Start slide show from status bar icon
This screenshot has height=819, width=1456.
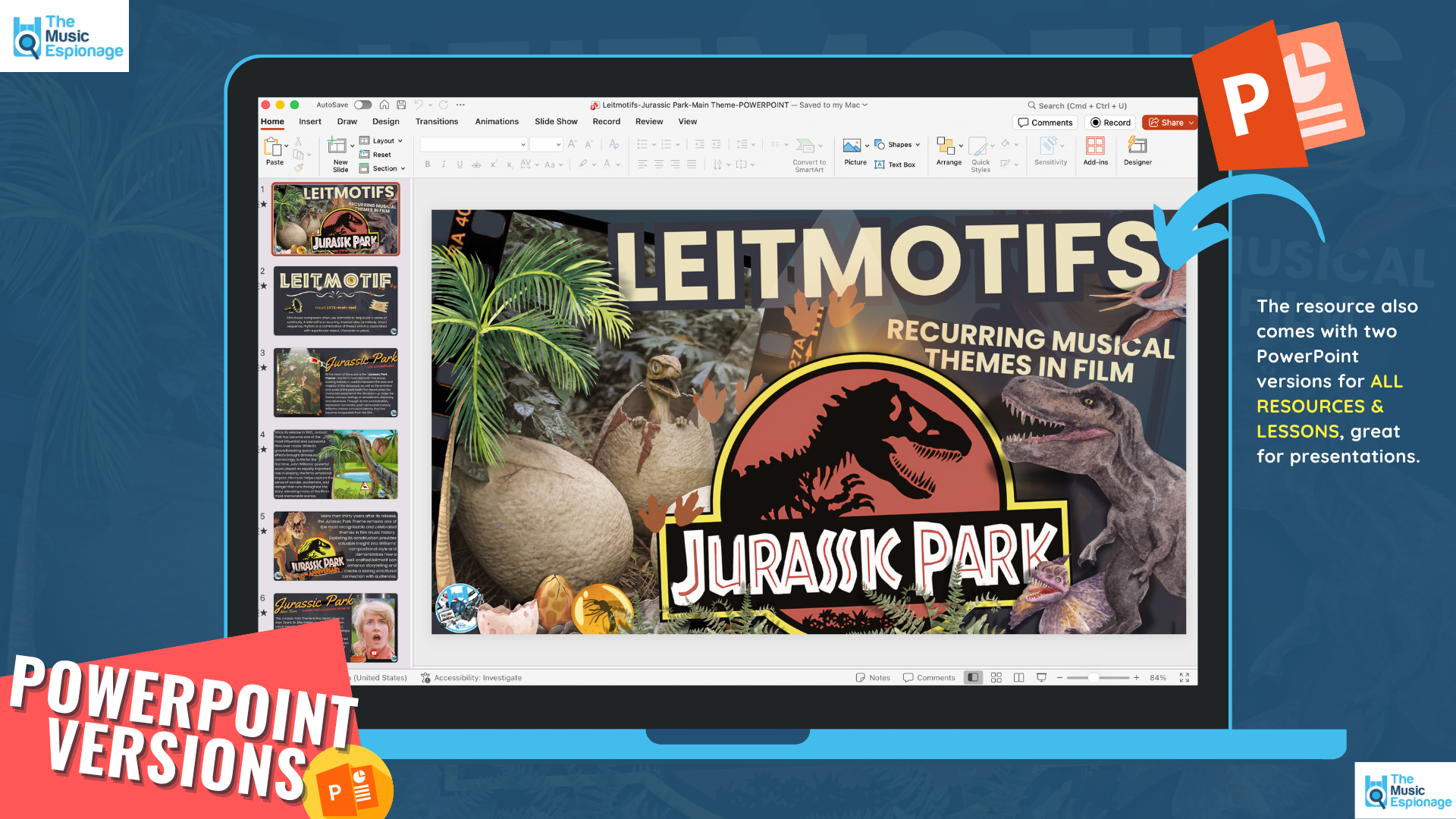[1042, 678]
